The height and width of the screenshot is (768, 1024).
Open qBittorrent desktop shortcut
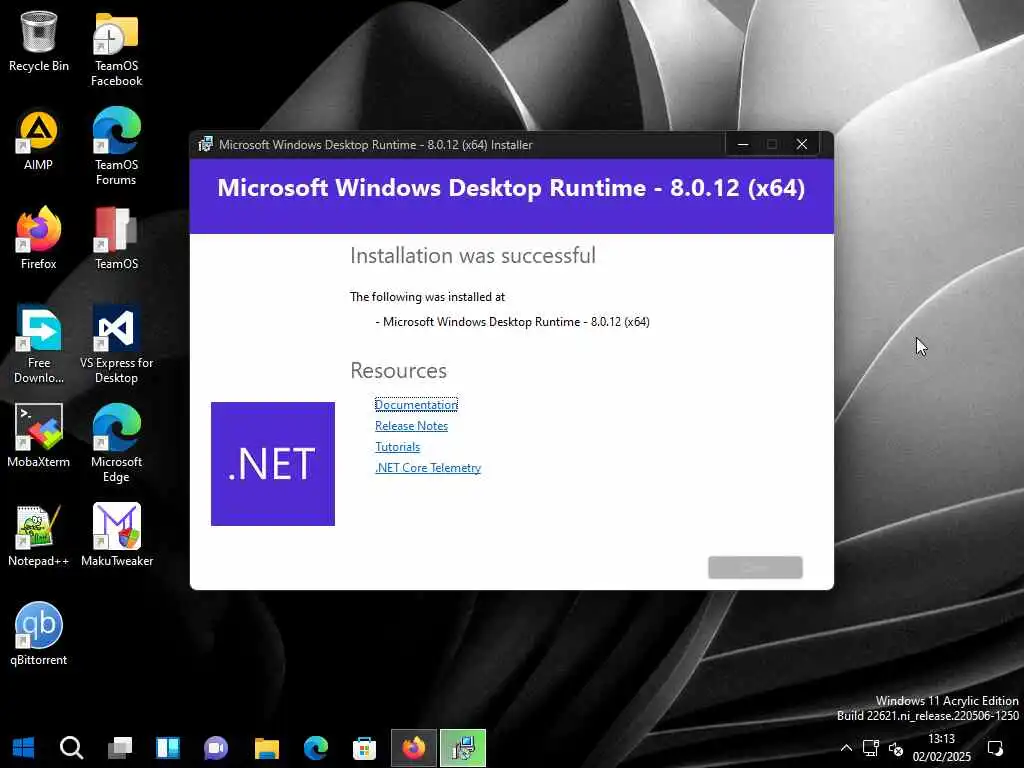[x=39, y=634]
